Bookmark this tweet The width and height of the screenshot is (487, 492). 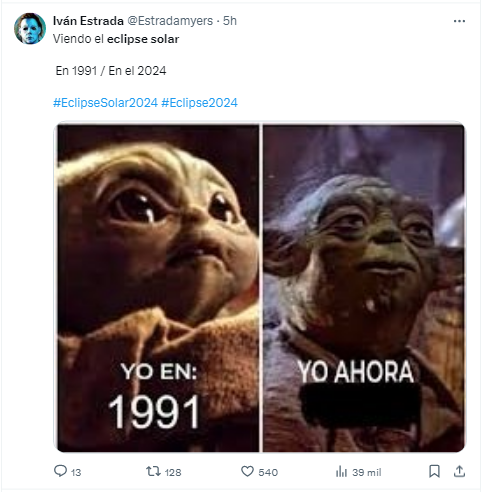(x=434, y=471)
